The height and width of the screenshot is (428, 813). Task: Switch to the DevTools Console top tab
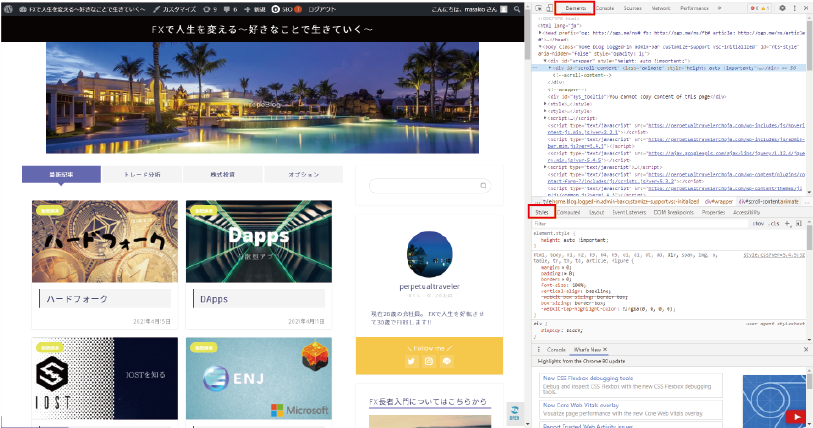click(x=605, y=8)
